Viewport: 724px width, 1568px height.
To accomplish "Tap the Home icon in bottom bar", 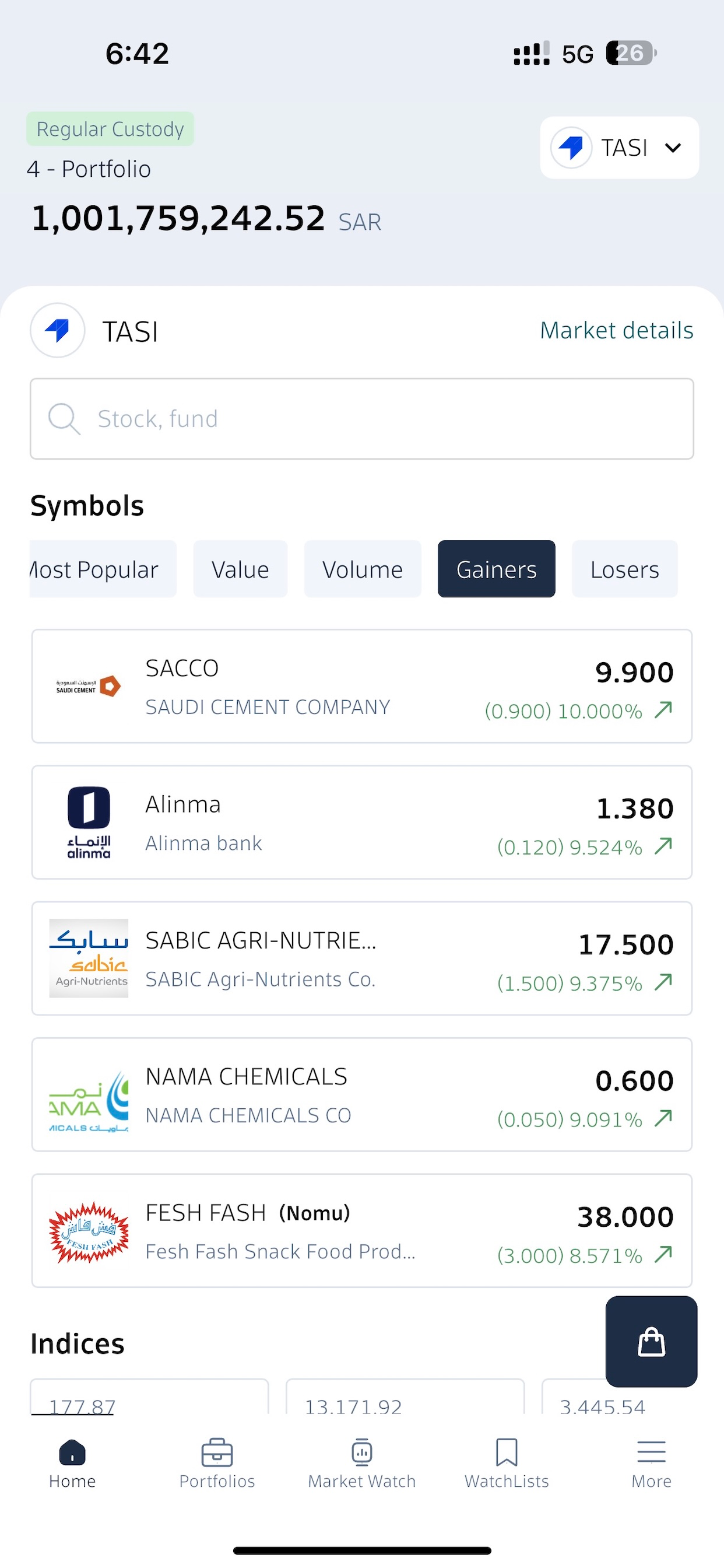I will point(72,1452).
